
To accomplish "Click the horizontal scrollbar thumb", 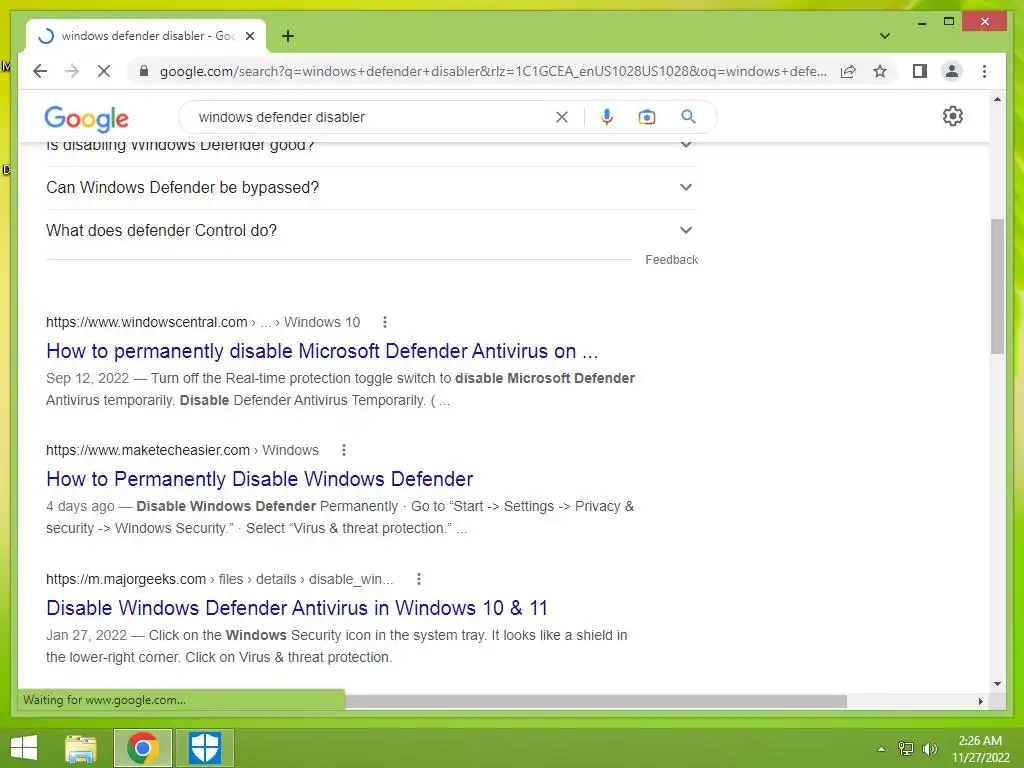I will pyautogui.click(x=596, y=701).
